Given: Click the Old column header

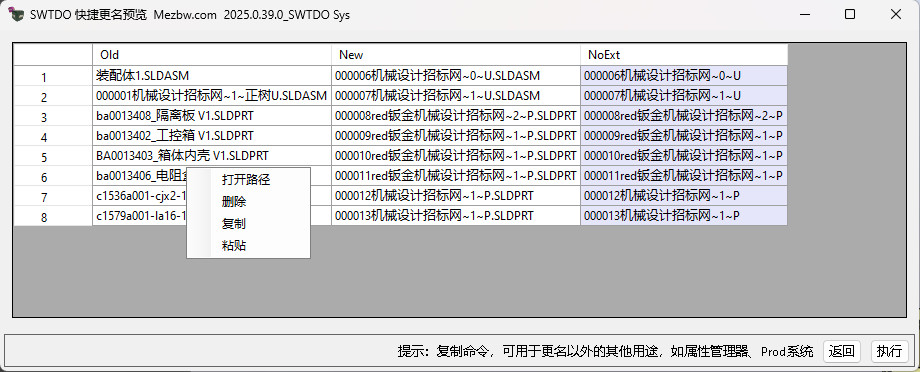Looking at the screenshot, I should (x=212, y=55).
